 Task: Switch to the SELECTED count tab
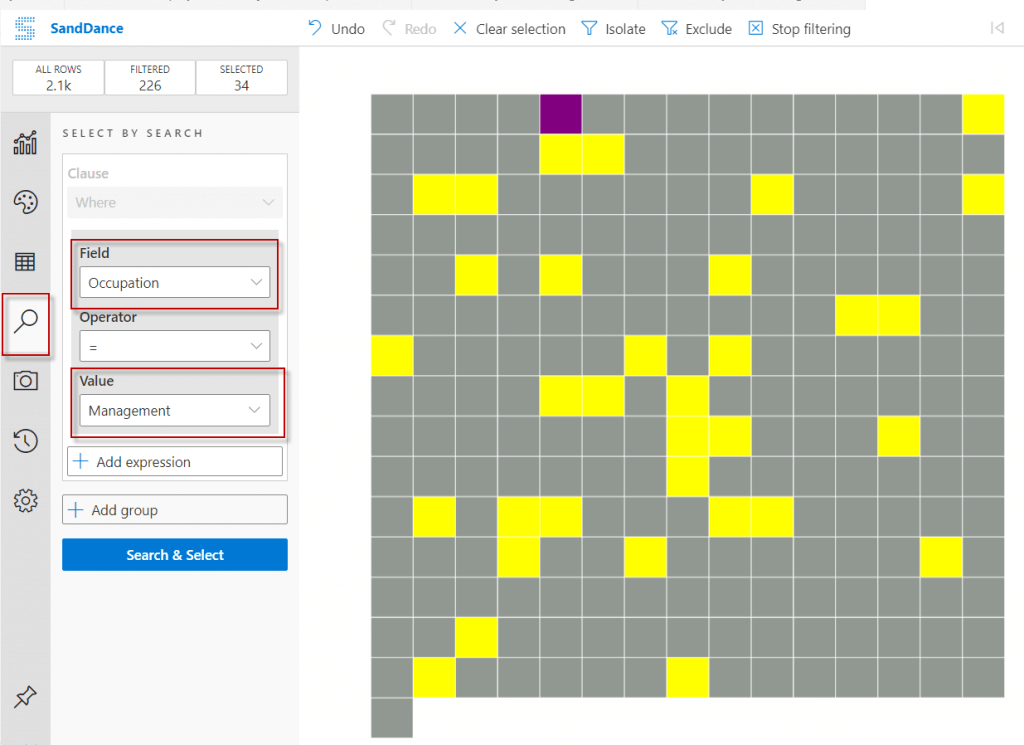(241, 76)
